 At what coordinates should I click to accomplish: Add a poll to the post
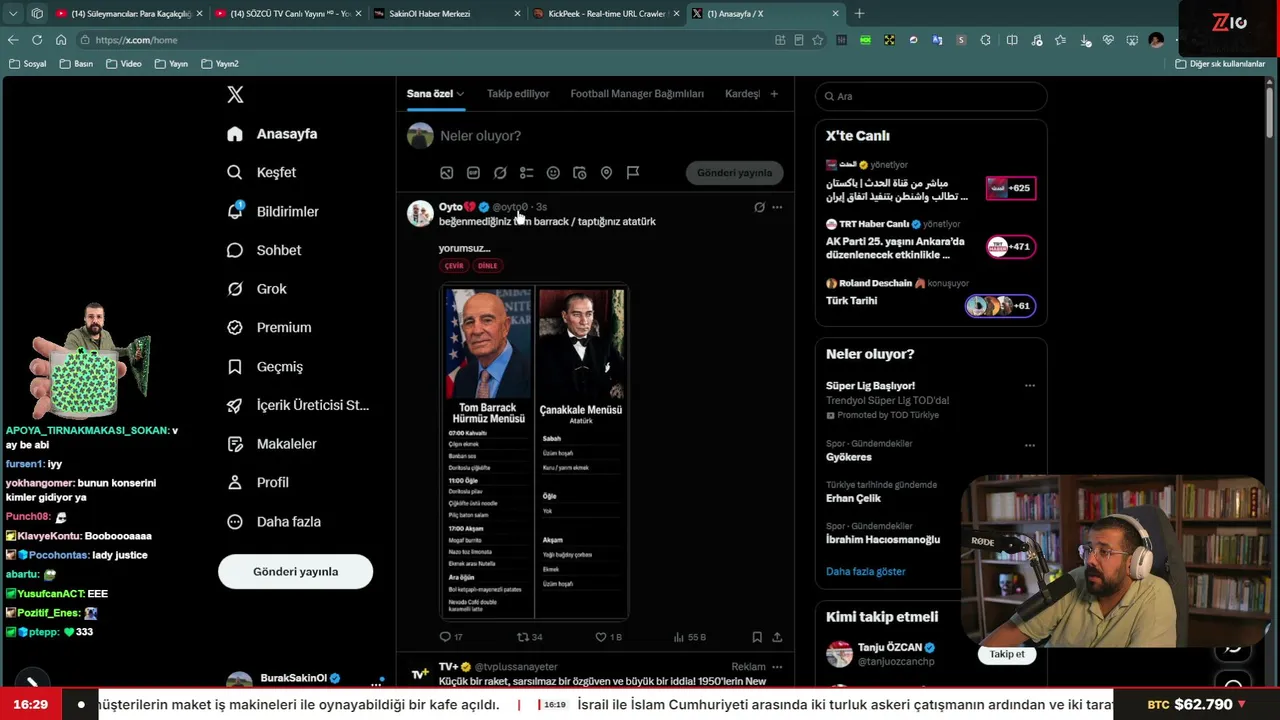(x=526, y=173)
